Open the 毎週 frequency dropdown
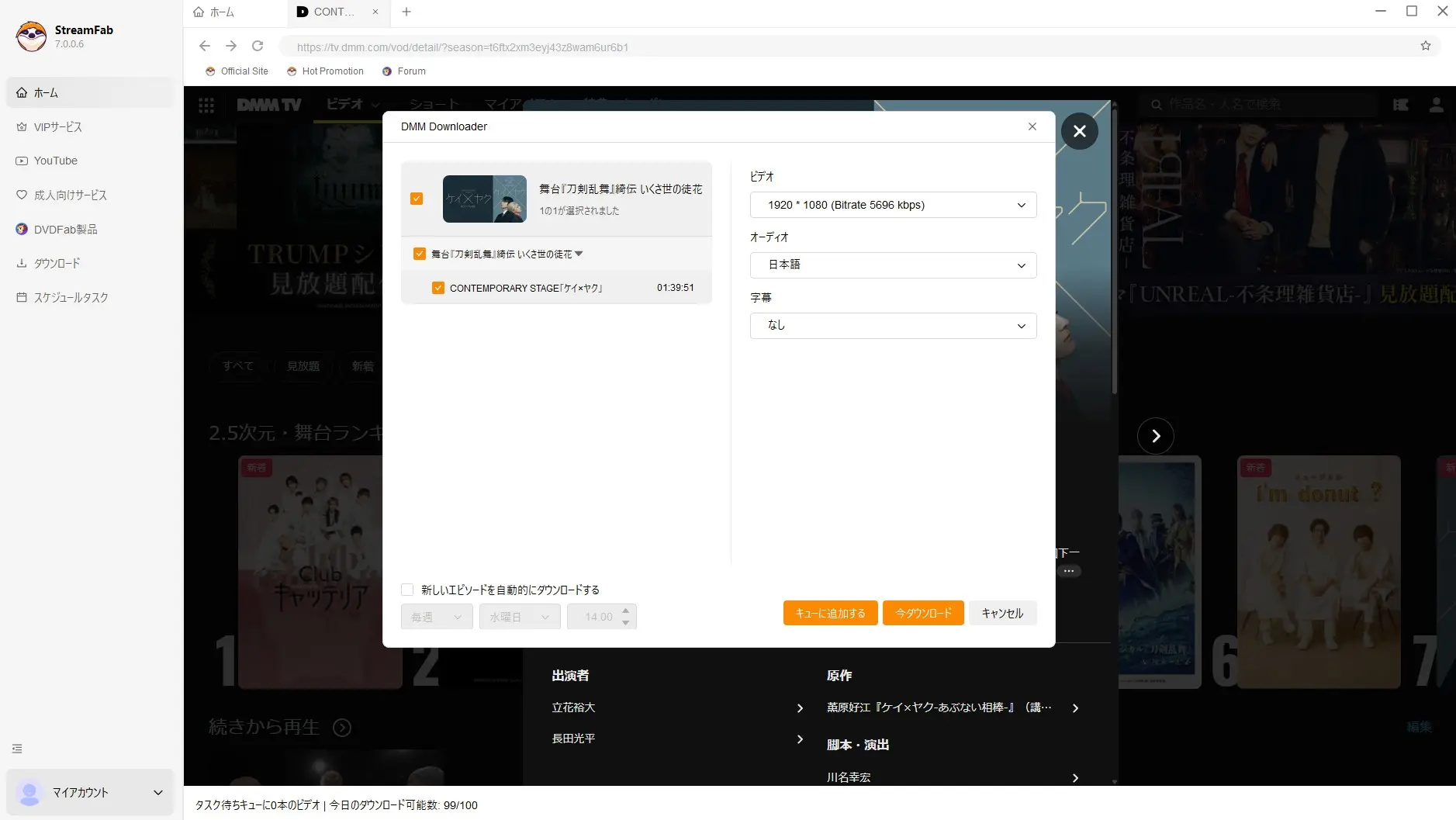 (x=437, y=617)
